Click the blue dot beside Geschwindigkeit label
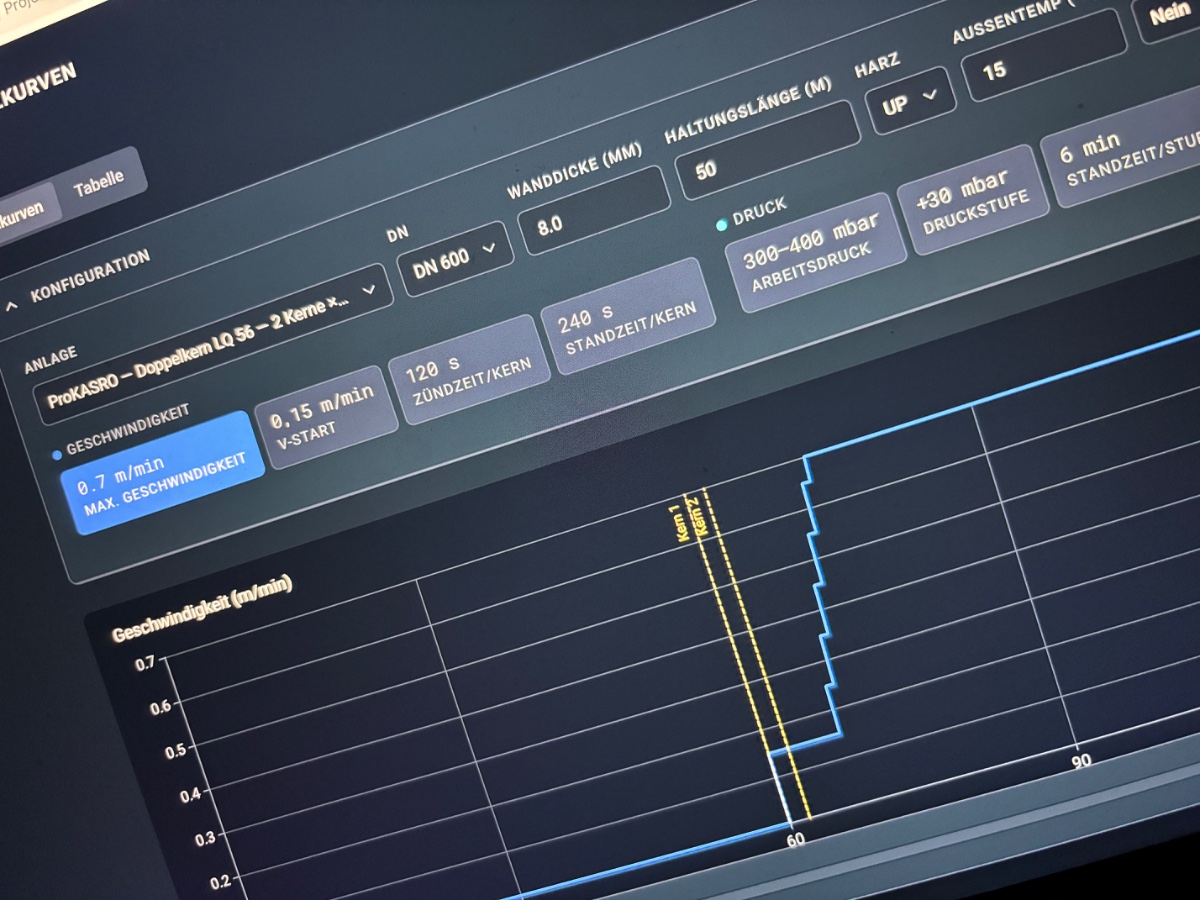 pos(56,455)
